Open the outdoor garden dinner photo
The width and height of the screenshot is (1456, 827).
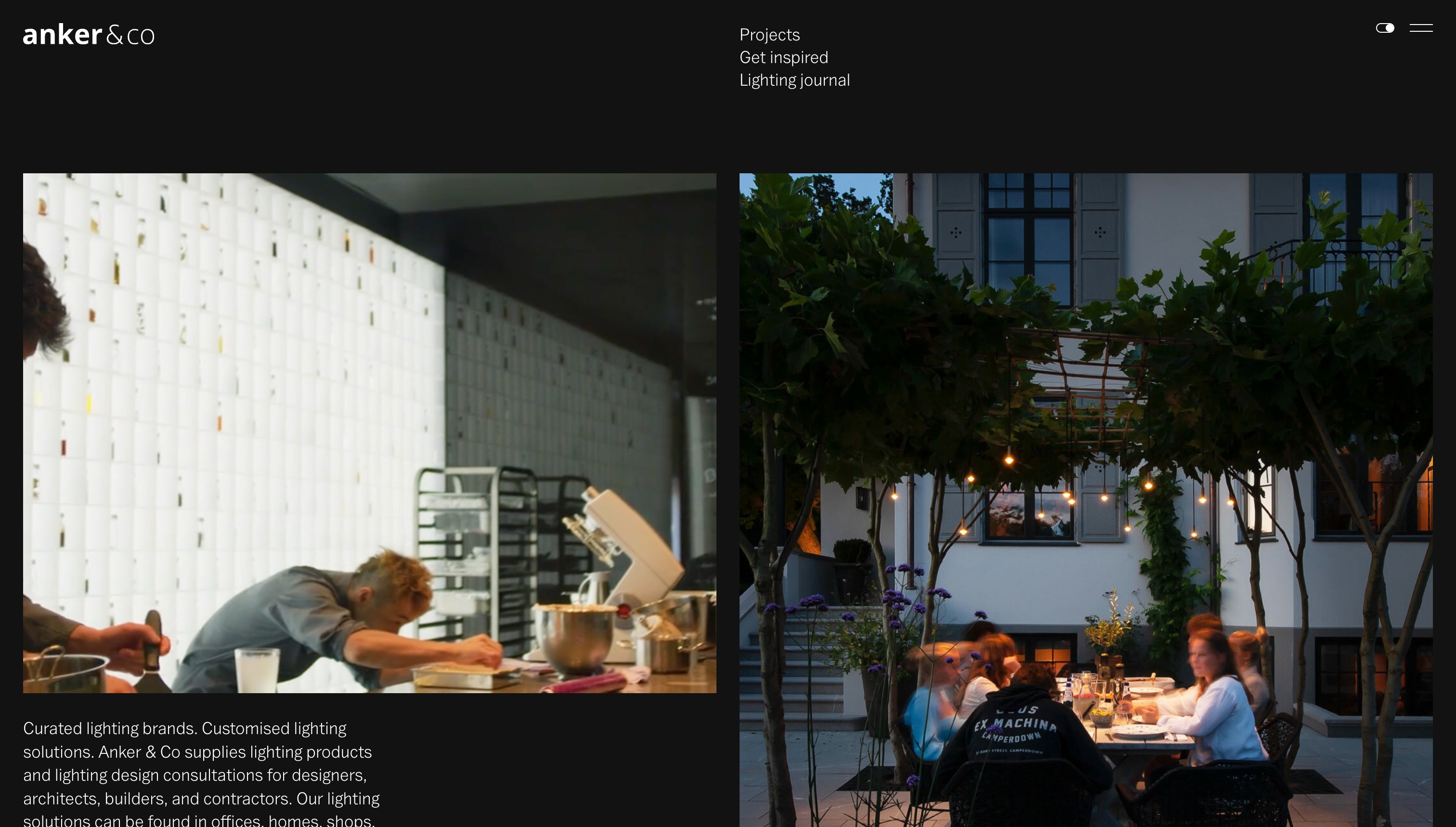click(1086, 500)
